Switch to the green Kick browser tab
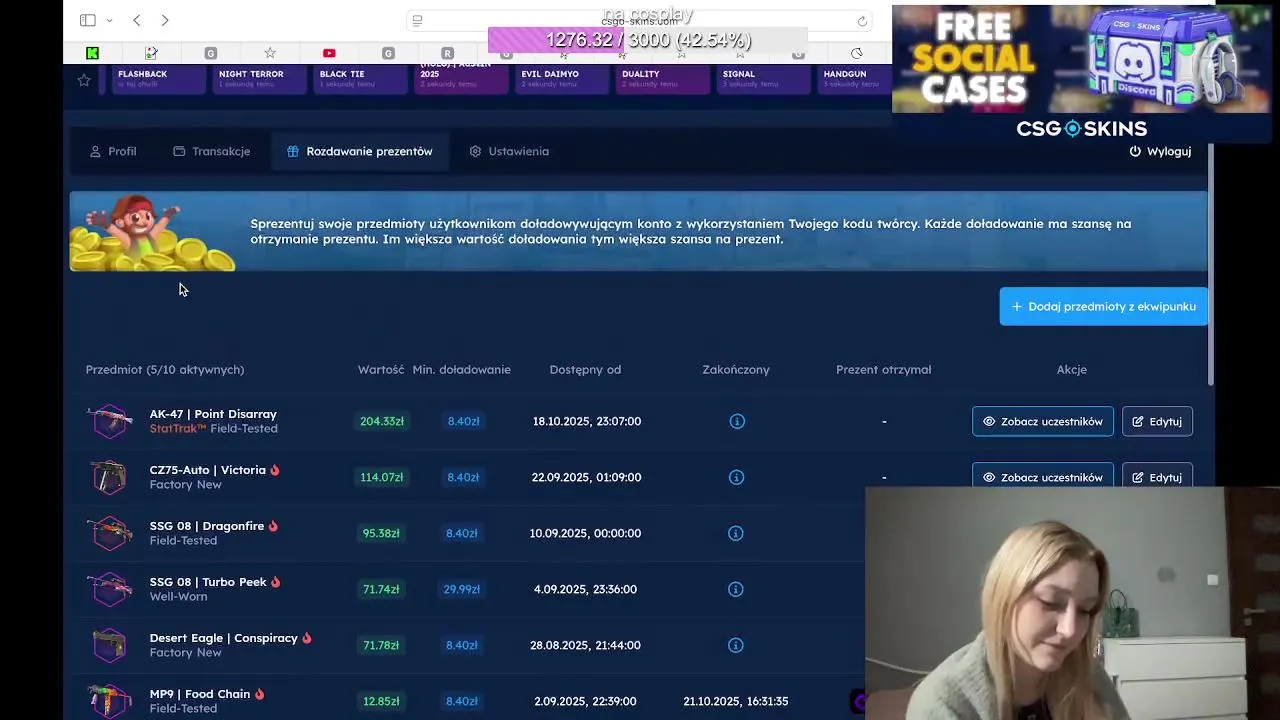1280x720 pixels. 92,53
